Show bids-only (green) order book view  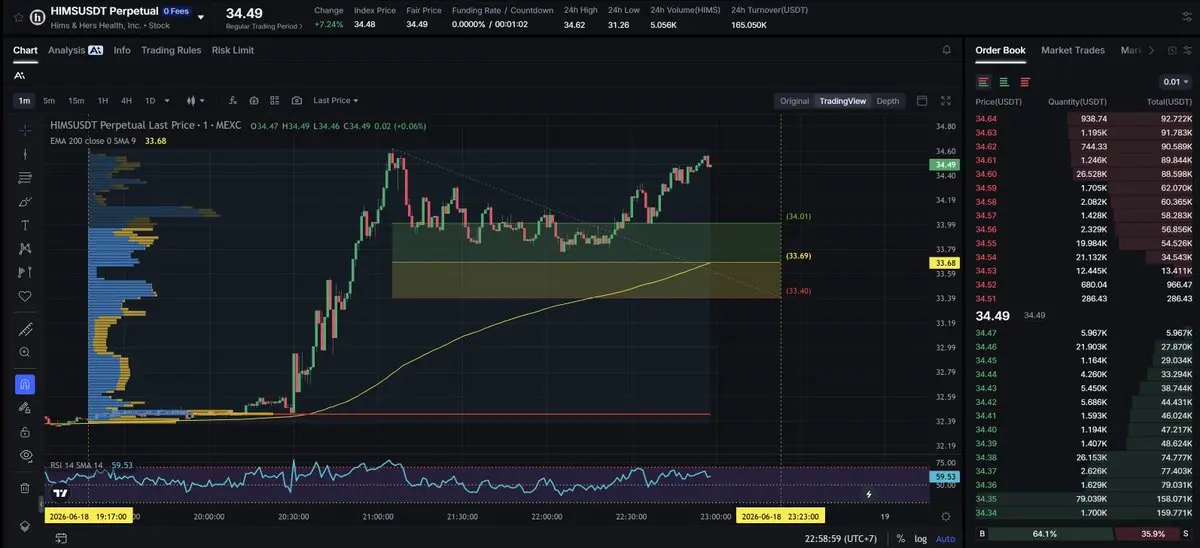coord(1004,82)
